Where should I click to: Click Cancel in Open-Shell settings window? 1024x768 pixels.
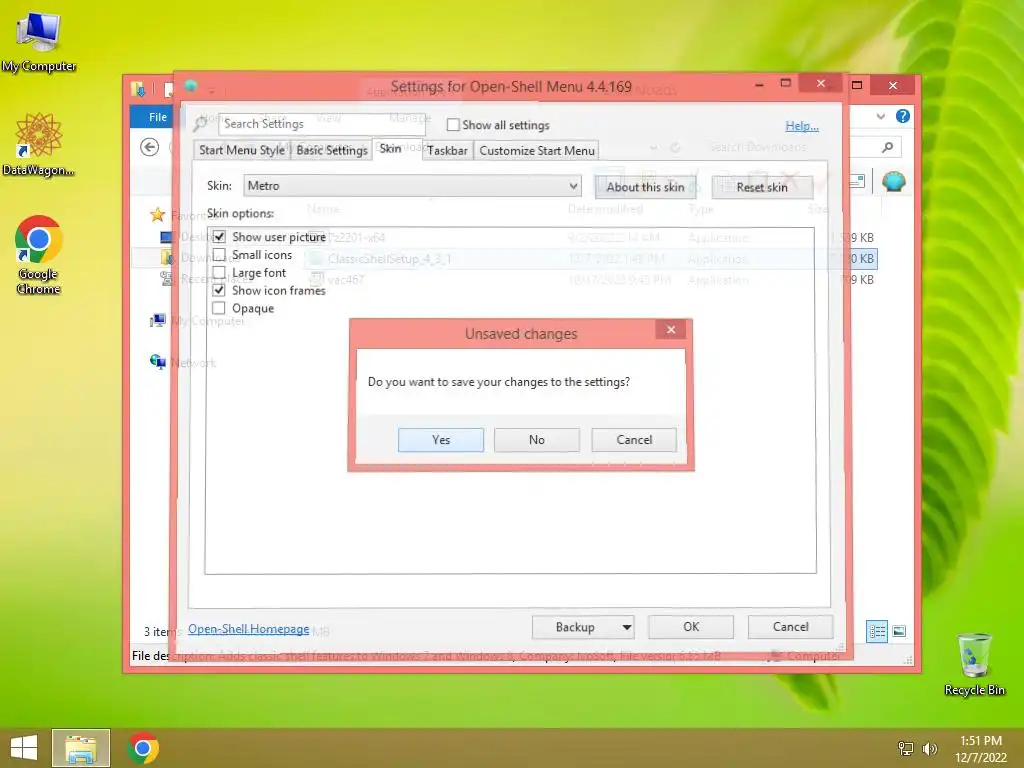790,627
